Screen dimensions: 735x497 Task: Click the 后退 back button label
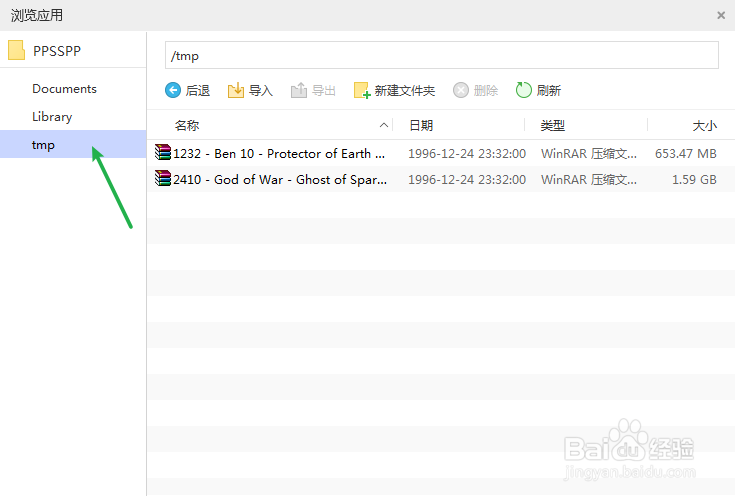(197, 90)
